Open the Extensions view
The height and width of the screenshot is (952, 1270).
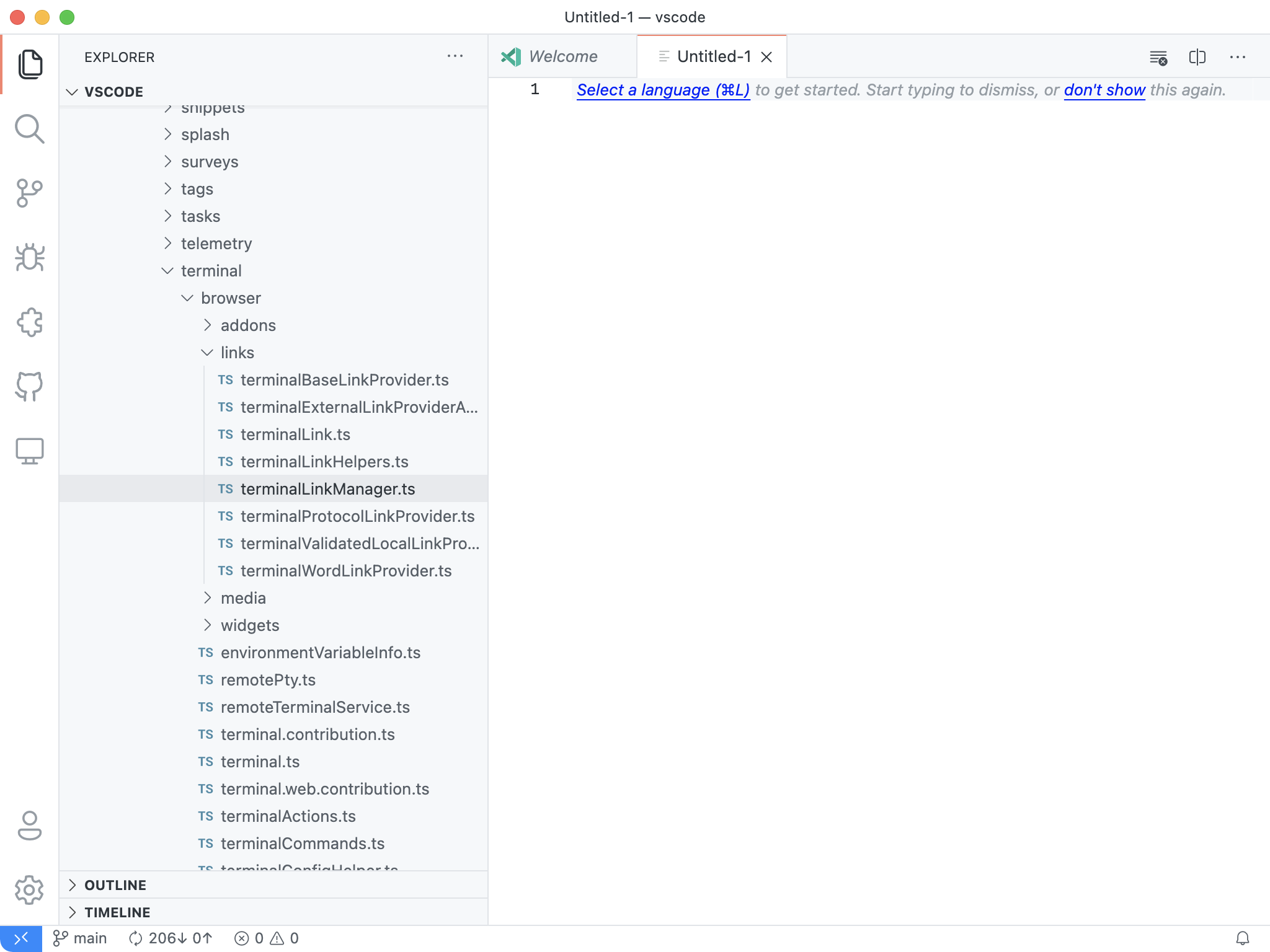(29, 322)
